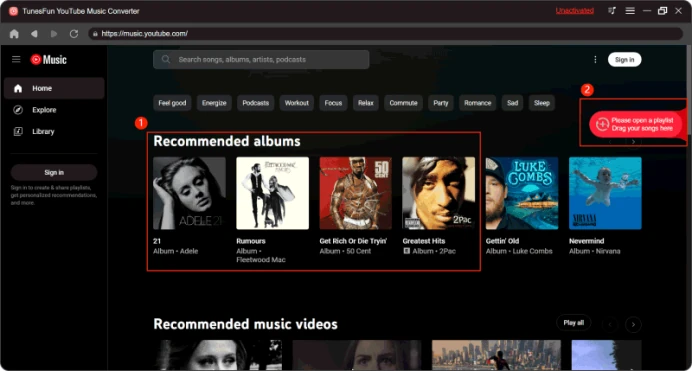
Task: Click the search magnifier icon
Action: tap(165, 59)
